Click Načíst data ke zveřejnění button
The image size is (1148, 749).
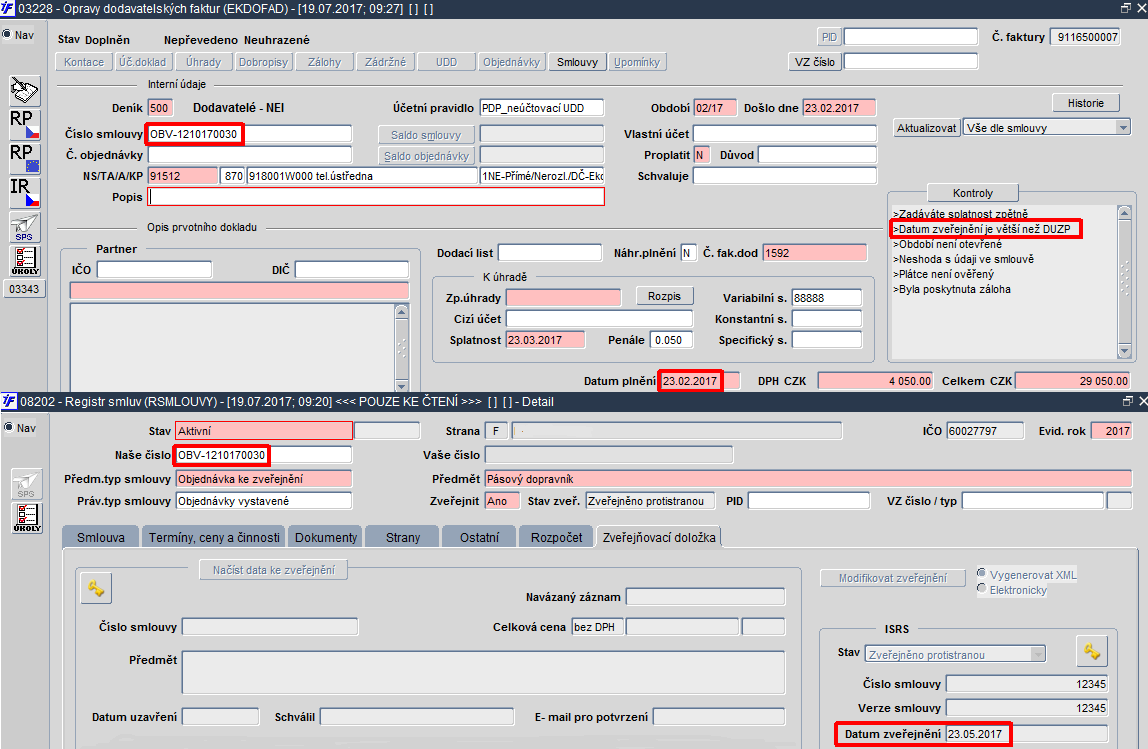click(274, 570)
